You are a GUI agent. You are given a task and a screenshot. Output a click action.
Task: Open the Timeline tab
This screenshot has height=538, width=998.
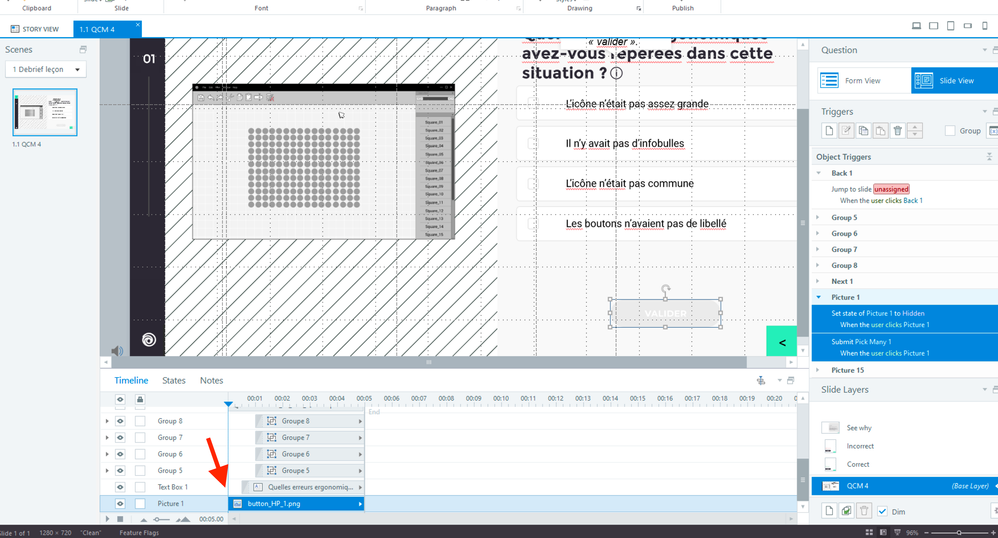click(131, 380)
